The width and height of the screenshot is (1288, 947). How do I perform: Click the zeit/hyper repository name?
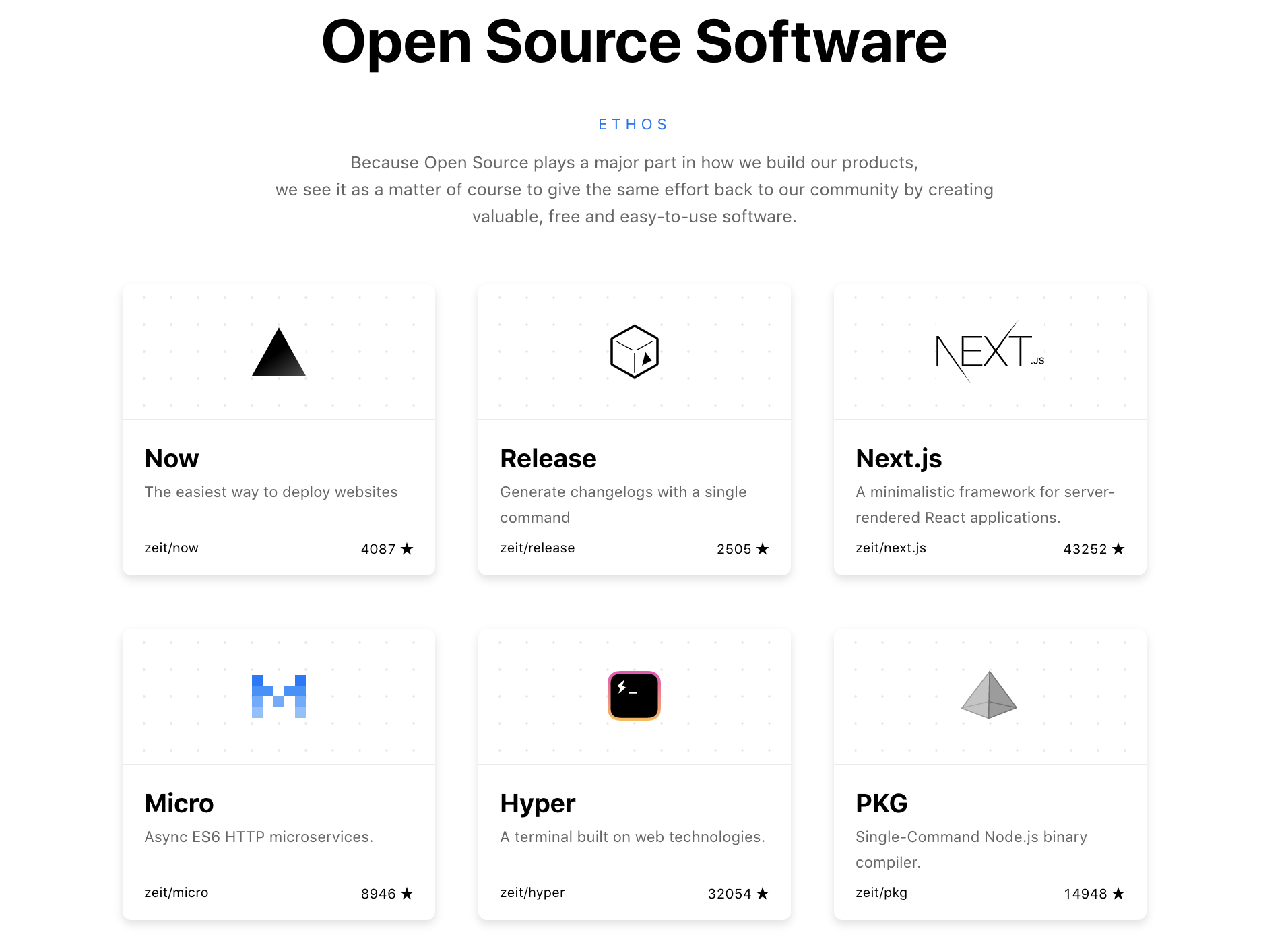click(x=532, y=893)
